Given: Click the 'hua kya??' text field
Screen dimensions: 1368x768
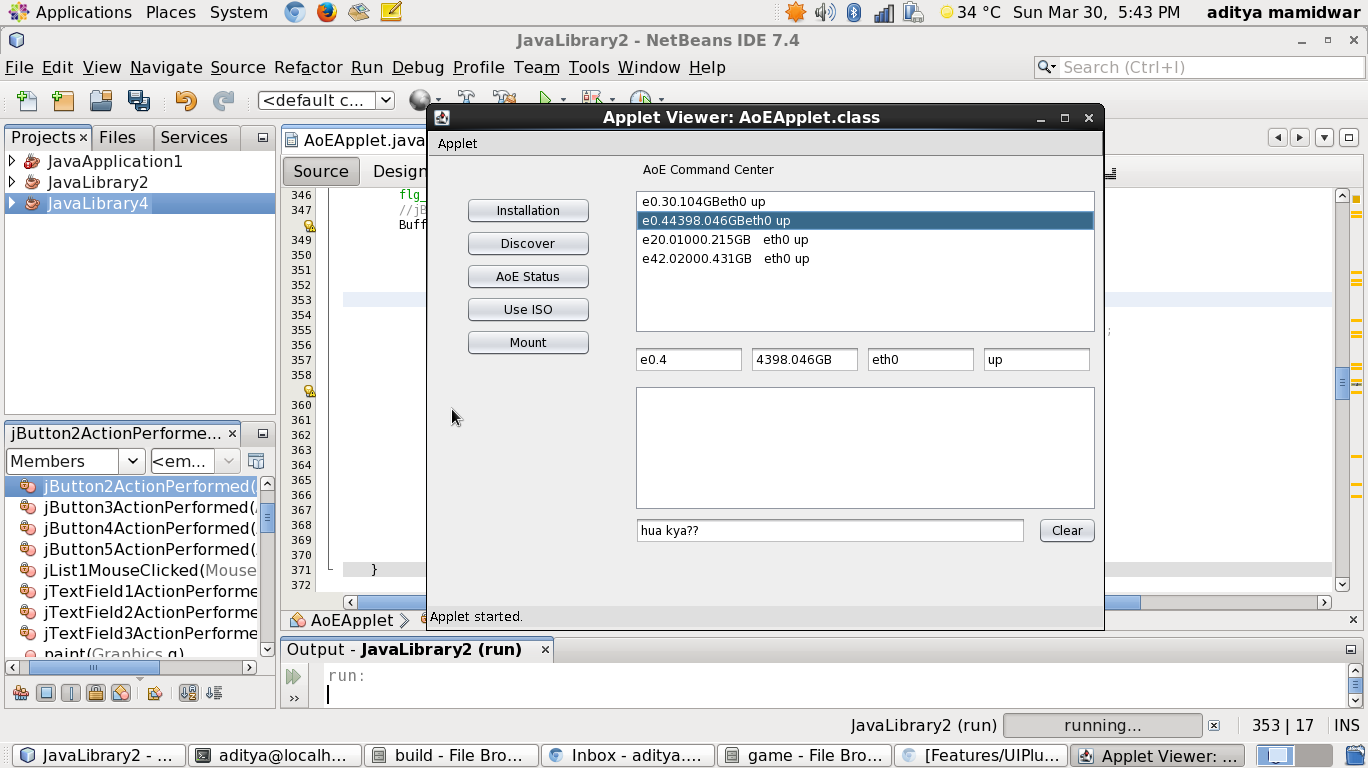Looking at the screenshot, I should tap(829, 530).
